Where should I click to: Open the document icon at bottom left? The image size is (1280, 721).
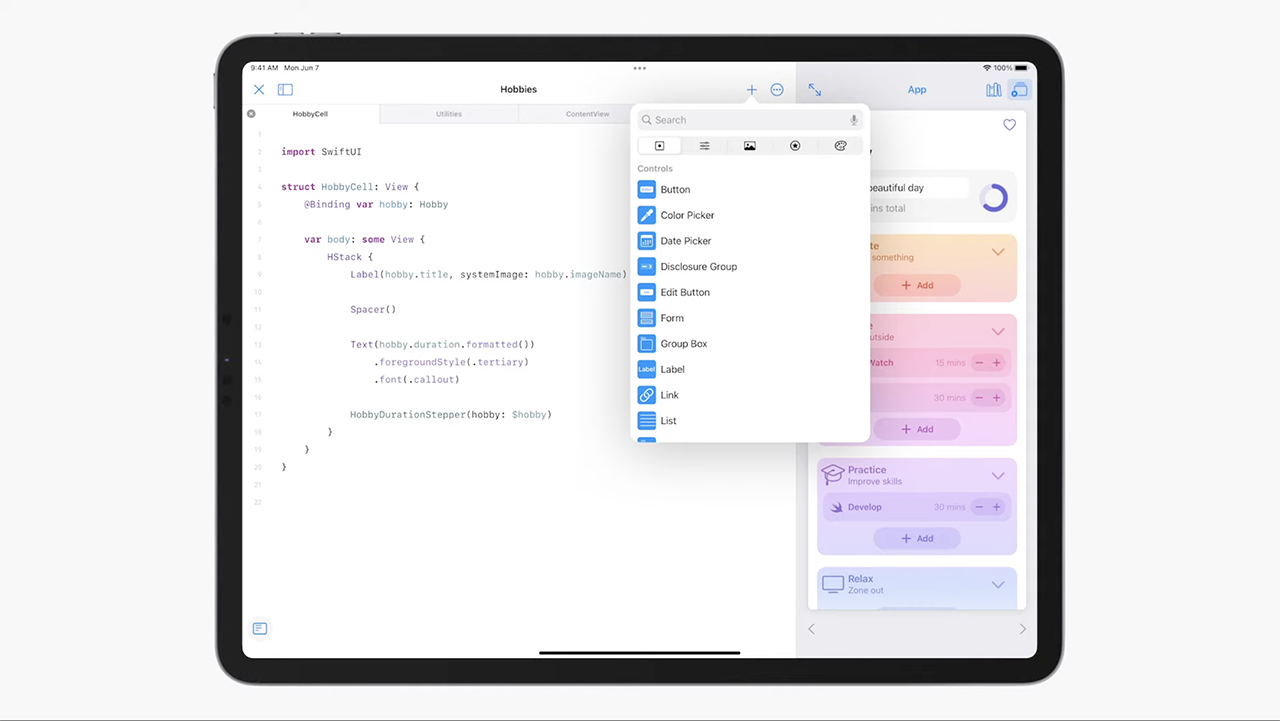click(x=260, y=628)
